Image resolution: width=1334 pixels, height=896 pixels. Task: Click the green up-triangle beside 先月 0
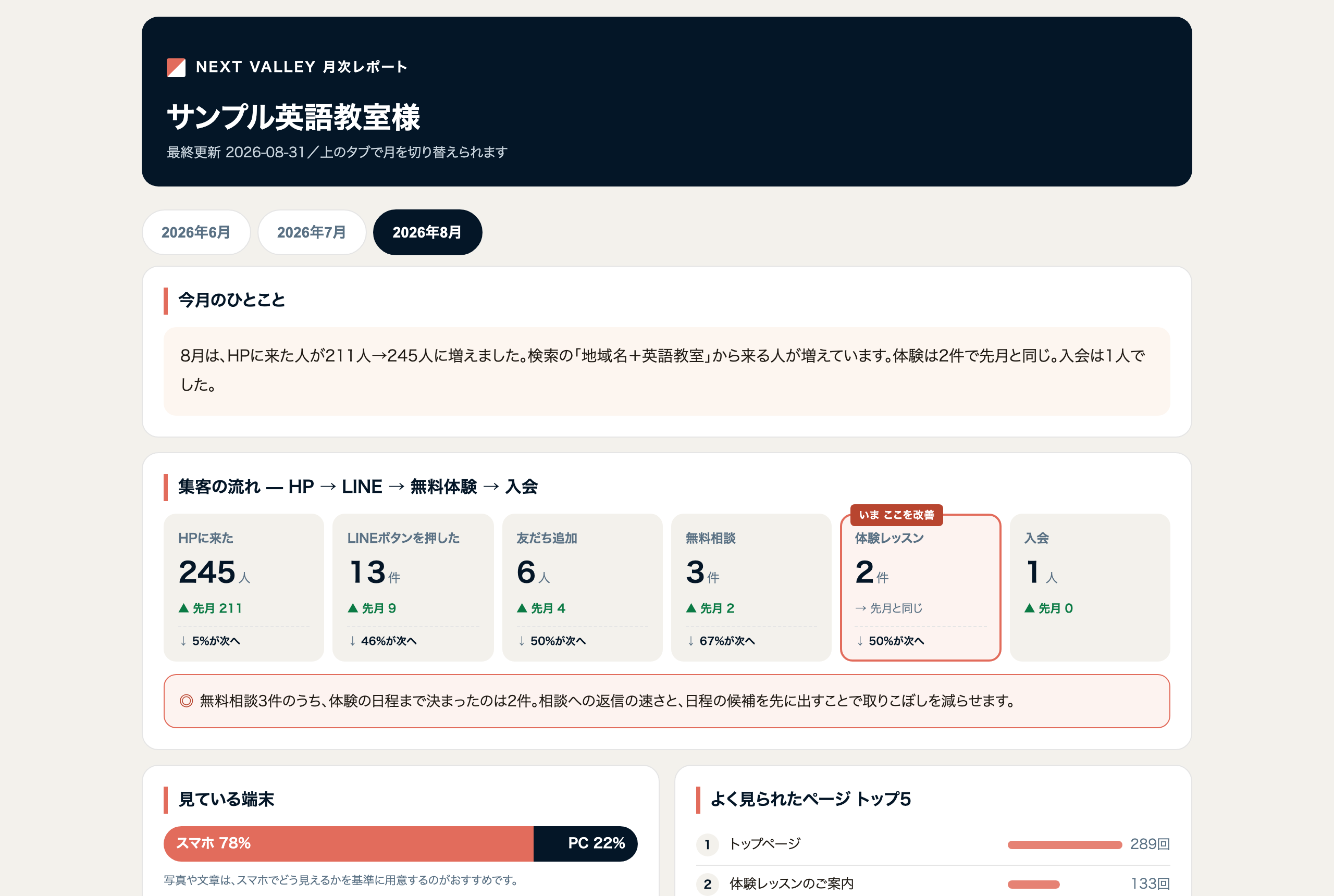click(1029, 608)
